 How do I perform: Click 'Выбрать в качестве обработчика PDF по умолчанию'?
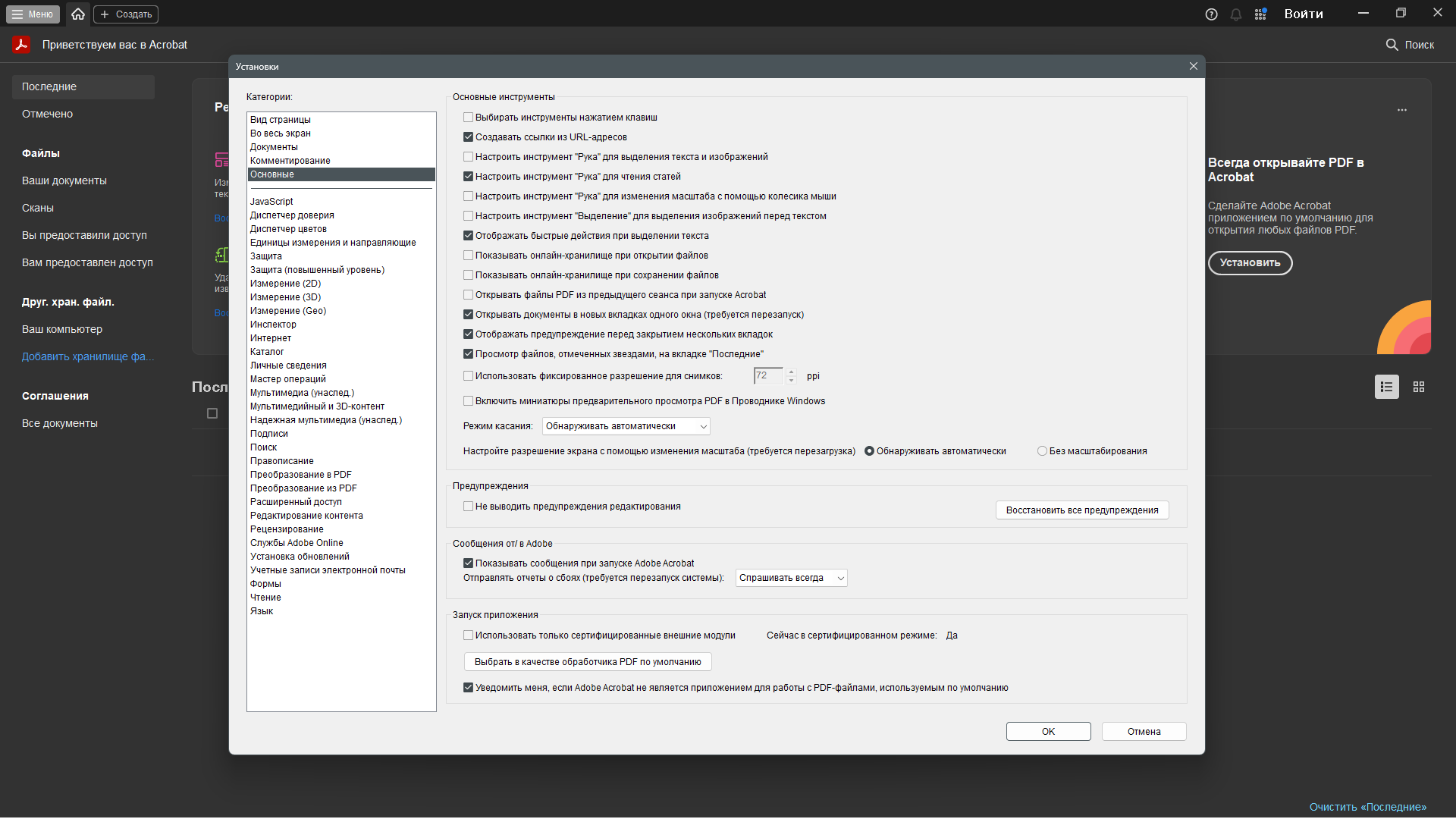click(x=588, y=662)
